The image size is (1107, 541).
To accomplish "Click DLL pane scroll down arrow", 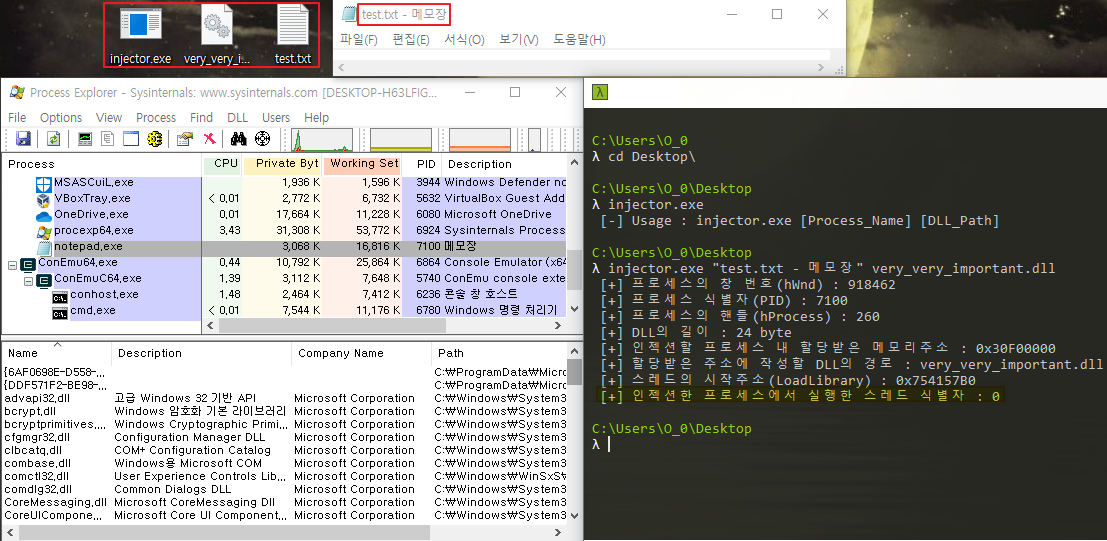I will tap(575, 516).
